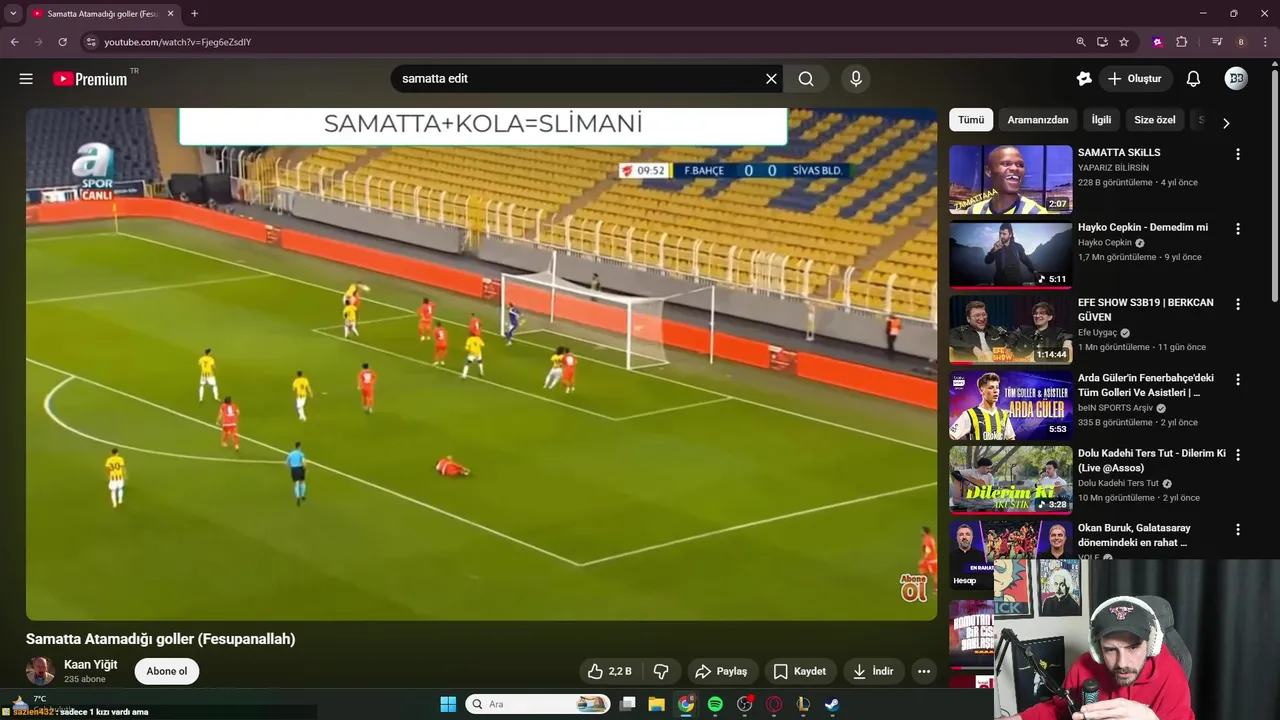This screenshot has height=720, width=1280.
Task: Click the youtube.com URL in address bar
Action: (178, 42)
